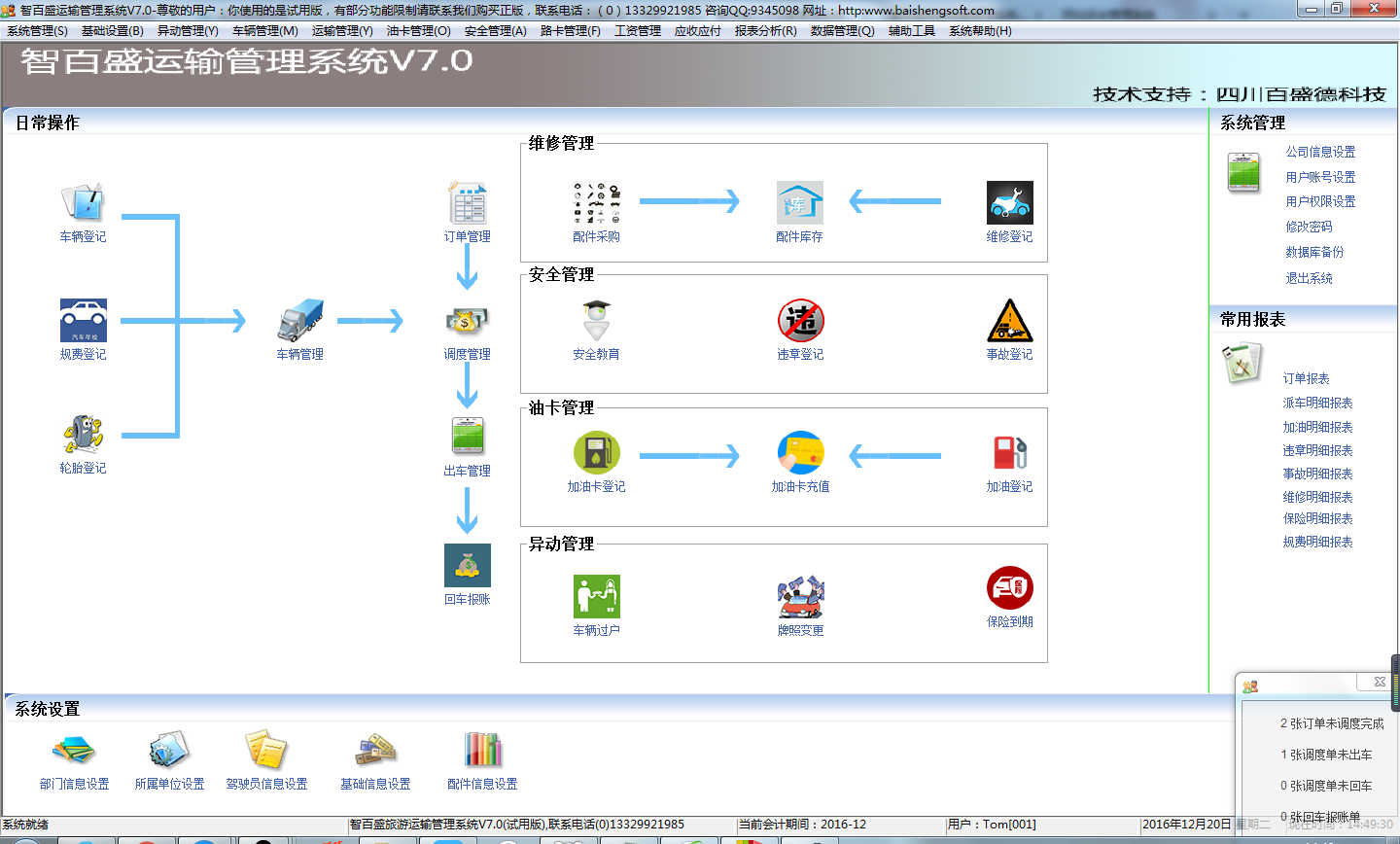Open the 配件采购 parts purchasing icon
The width and height of the screenshot is (1400, 844).
[596, 202]
